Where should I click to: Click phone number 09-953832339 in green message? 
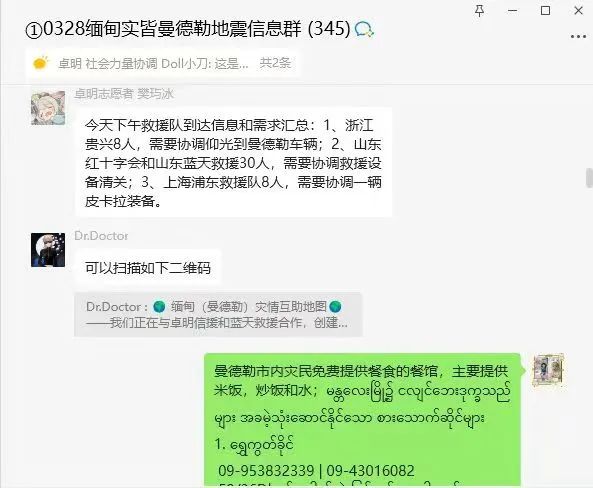266,471
